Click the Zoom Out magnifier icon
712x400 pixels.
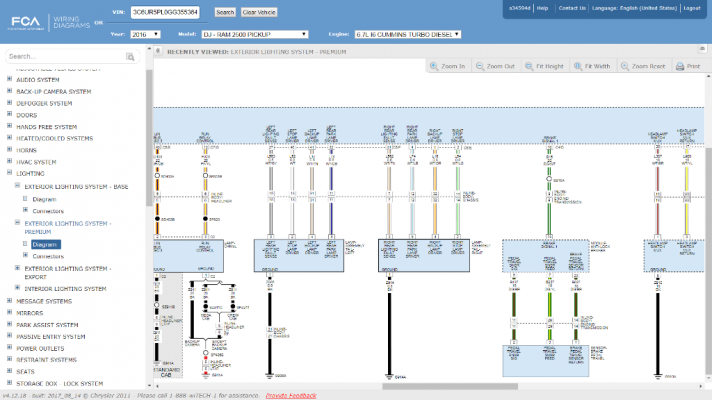(480, 66)
